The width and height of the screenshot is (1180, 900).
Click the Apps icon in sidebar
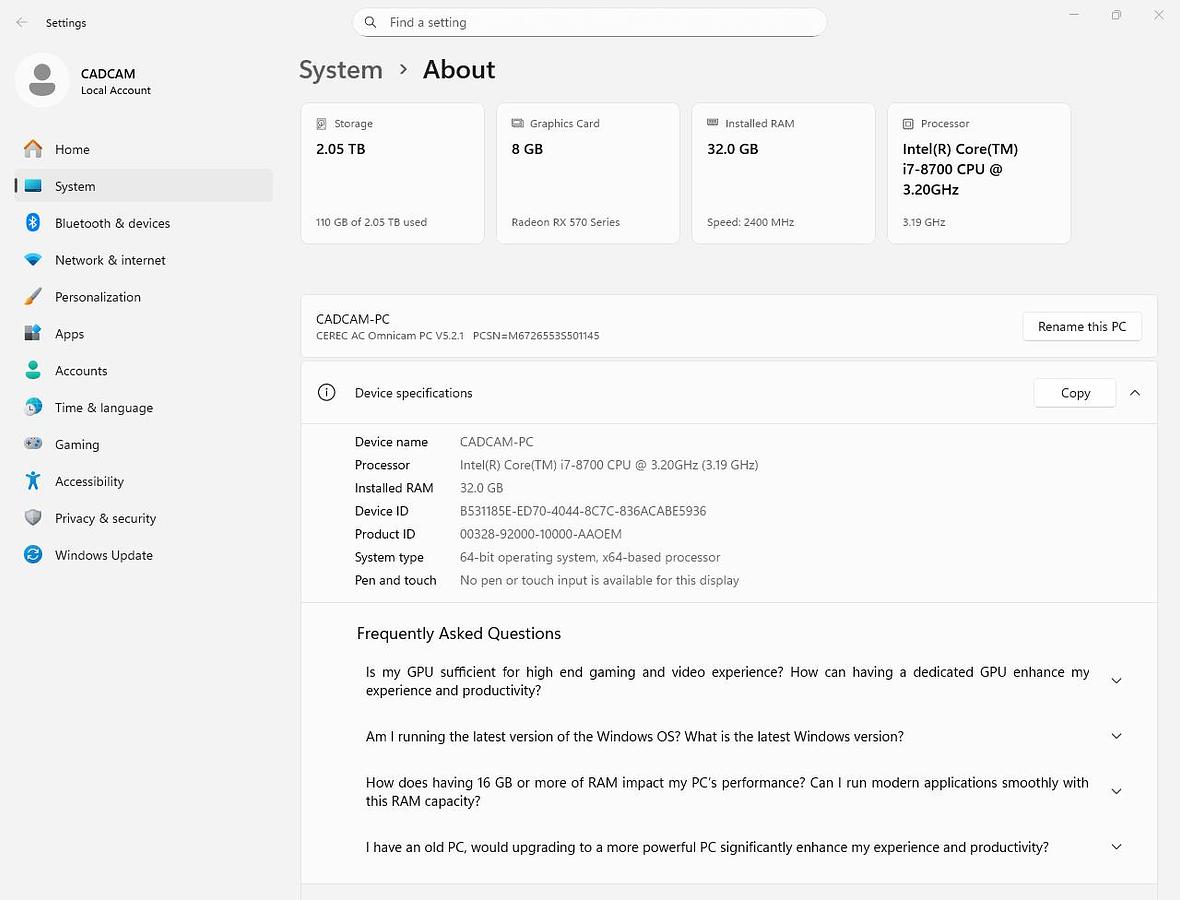coord(33,334)
